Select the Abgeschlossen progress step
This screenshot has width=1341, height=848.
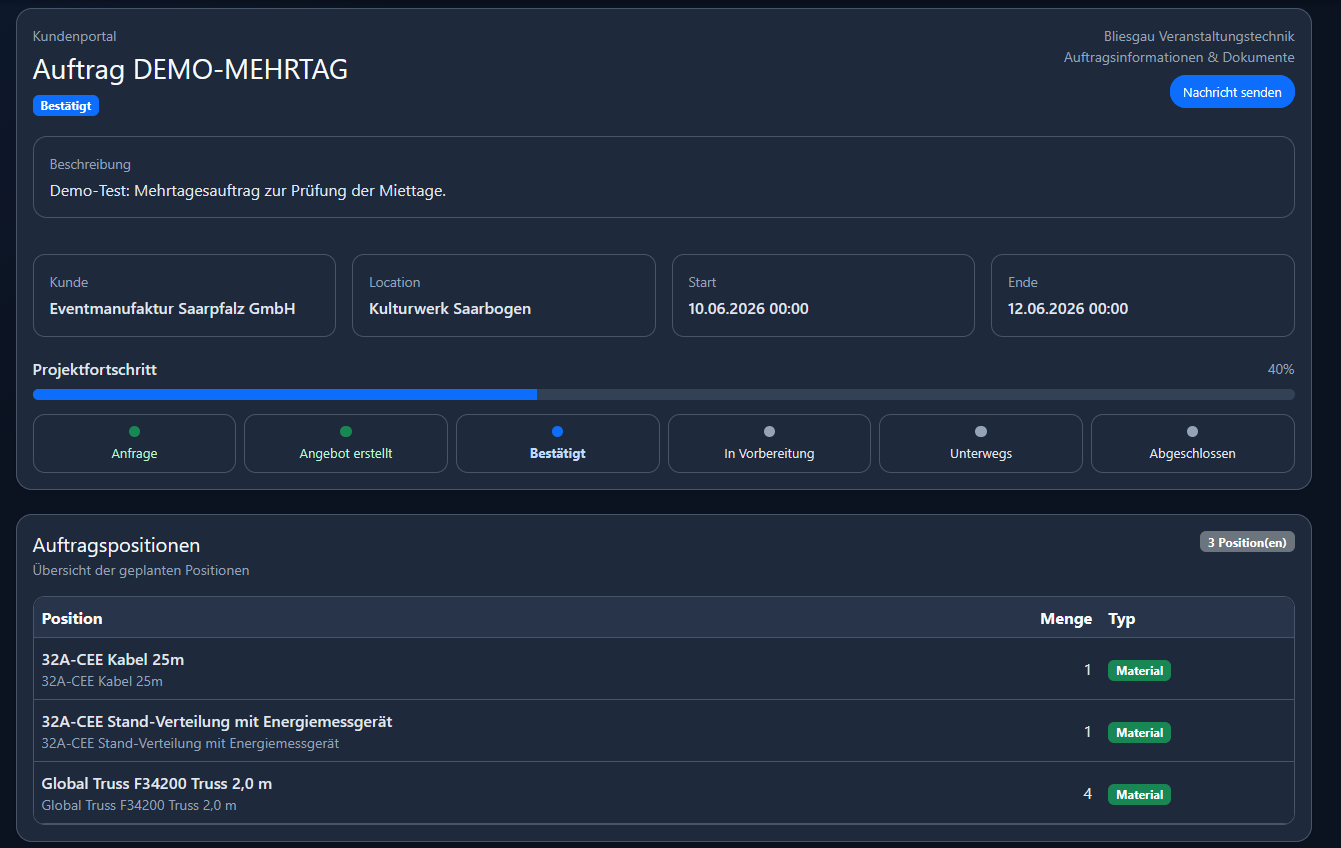tap(1192, 443)
